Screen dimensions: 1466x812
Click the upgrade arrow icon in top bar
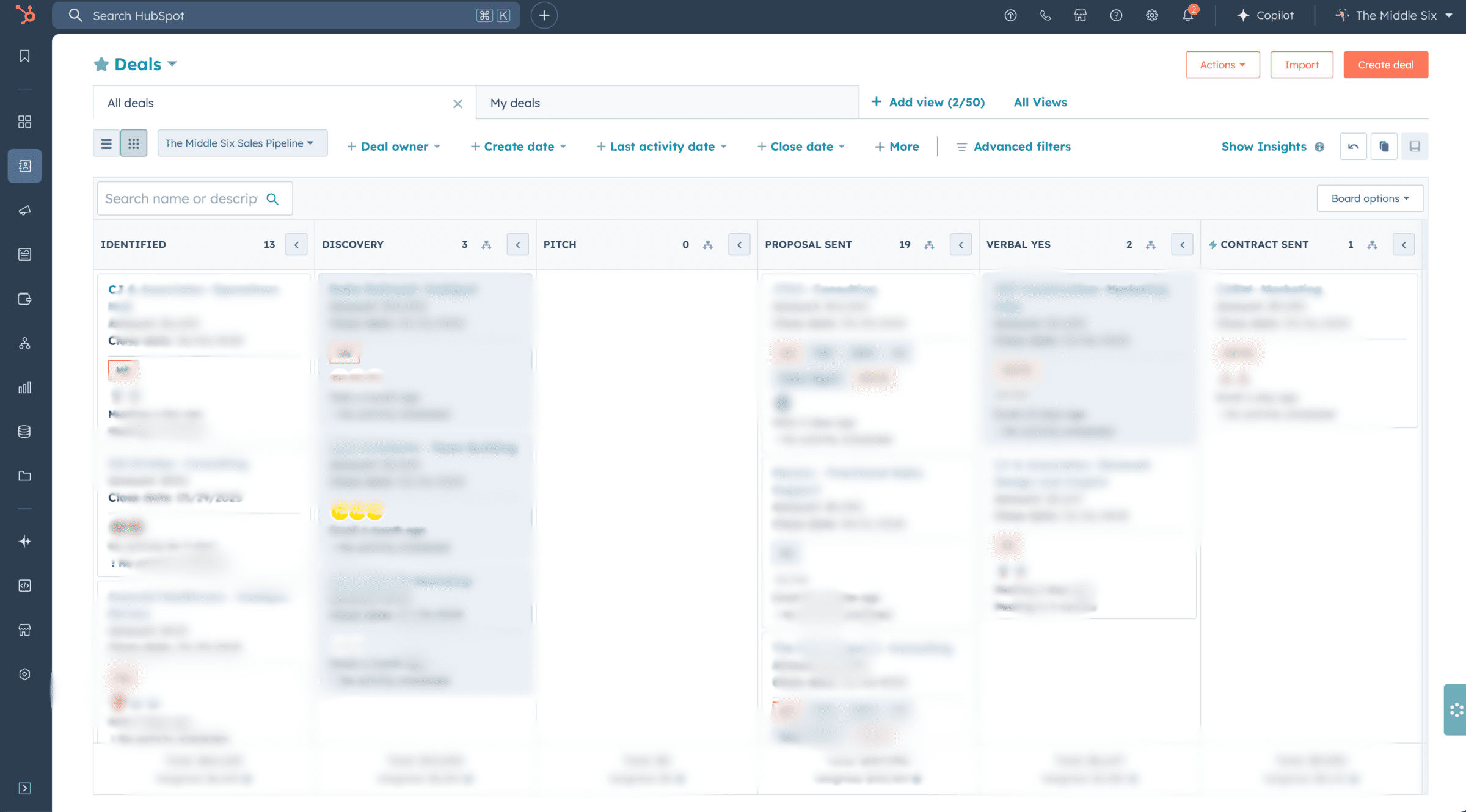1010,15
